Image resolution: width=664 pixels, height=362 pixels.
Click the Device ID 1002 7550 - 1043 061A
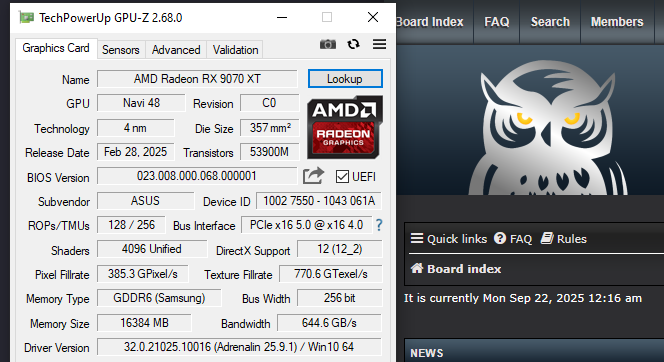(x=319, y=201)
